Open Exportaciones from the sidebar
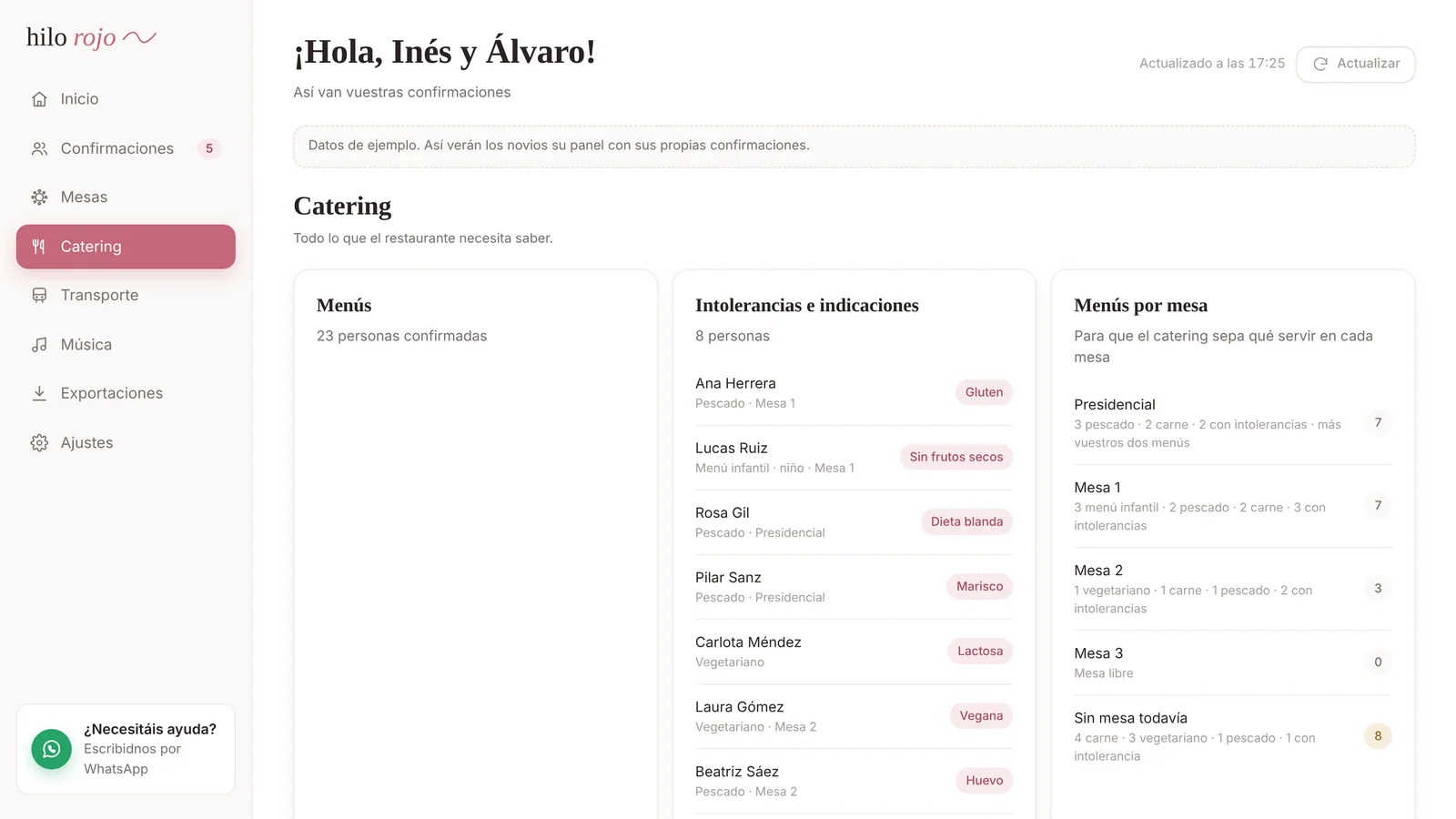This screenshot has width=1456, height=819. [x=126, y=394]
